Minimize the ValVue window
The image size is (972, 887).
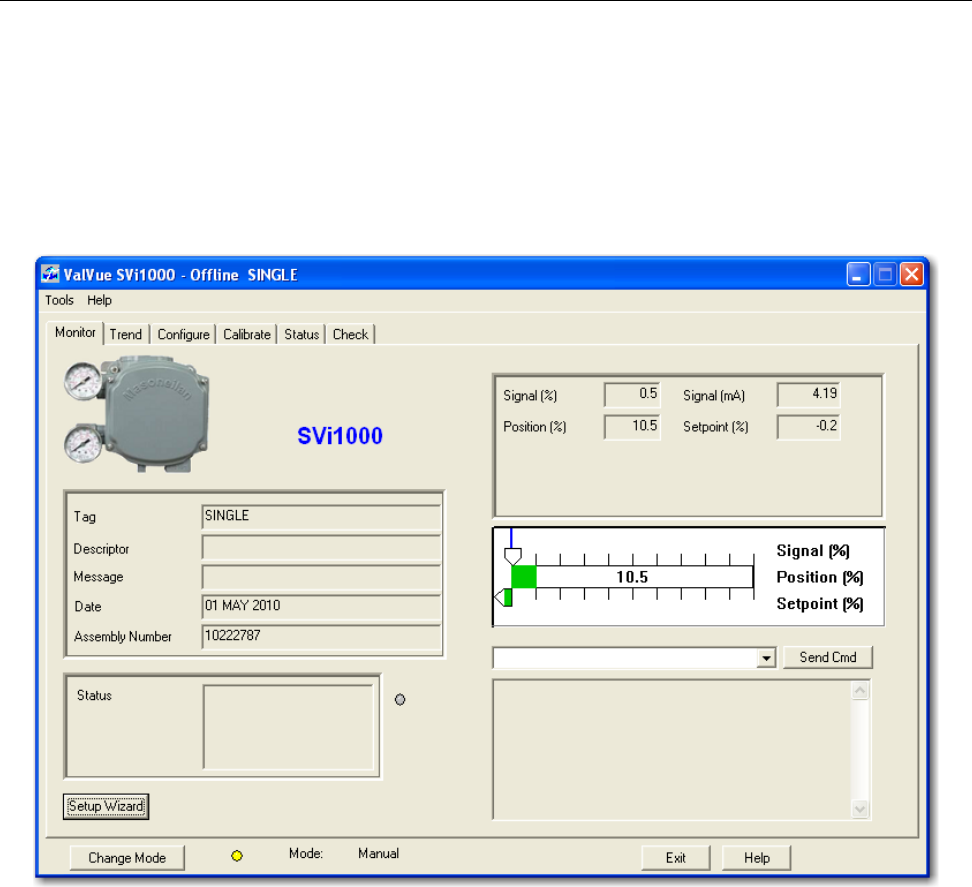pos(858,274)
